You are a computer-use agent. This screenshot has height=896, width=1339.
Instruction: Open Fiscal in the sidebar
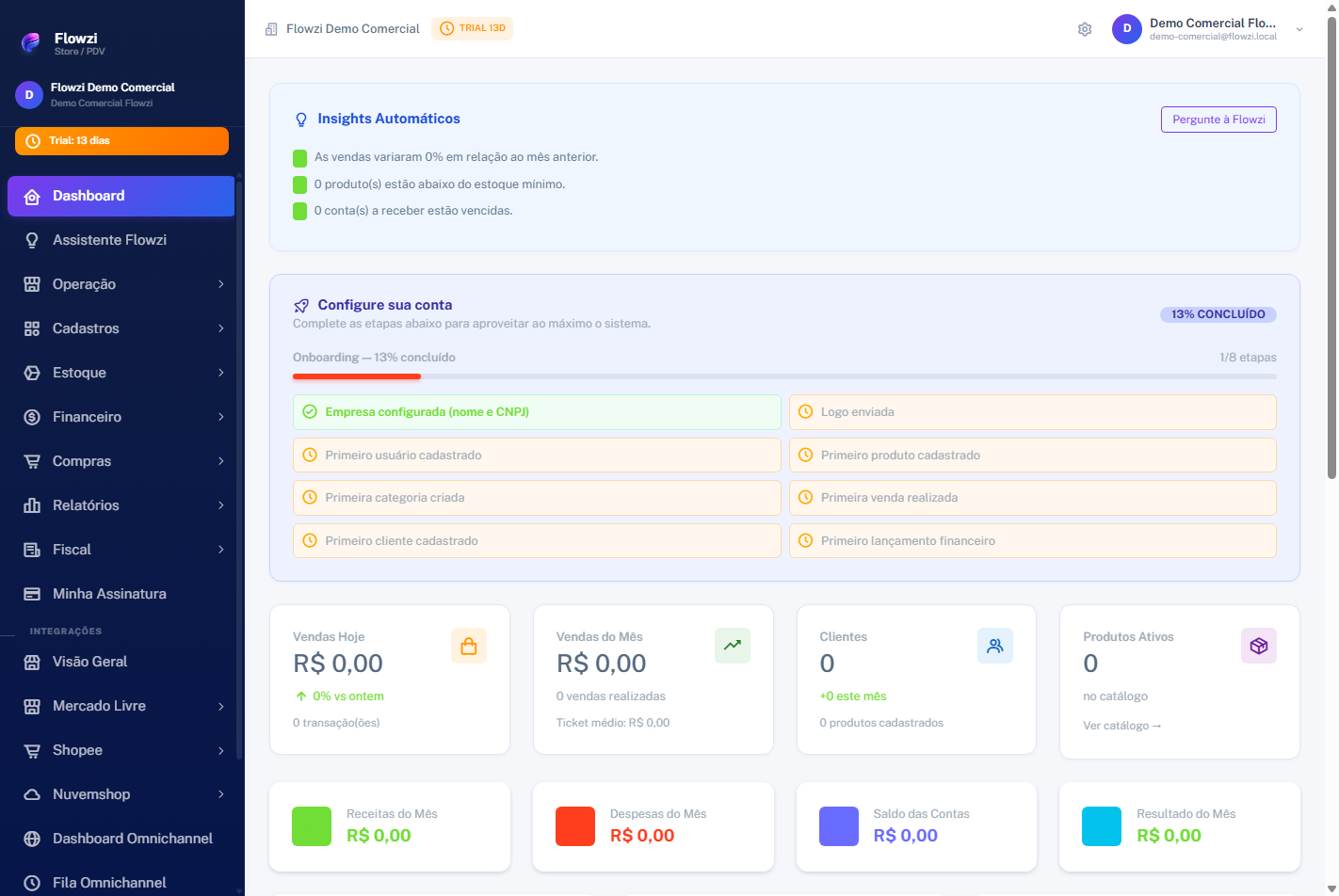click(x=121, y=550)
